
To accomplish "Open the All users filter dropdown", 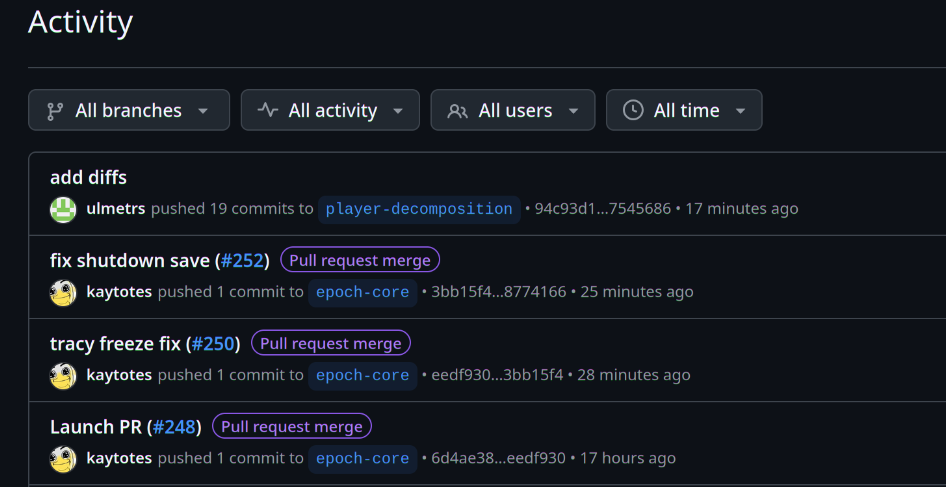I will [513, 110].
